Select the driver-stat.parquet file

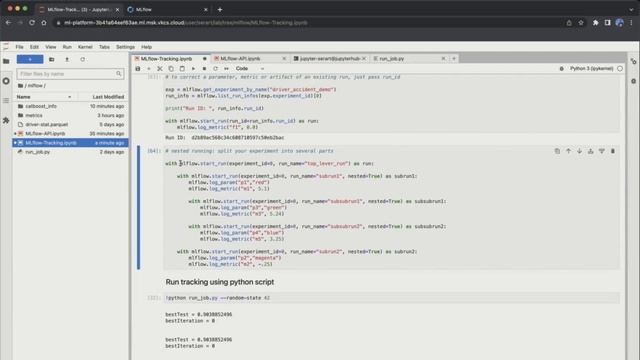point(70,124)
